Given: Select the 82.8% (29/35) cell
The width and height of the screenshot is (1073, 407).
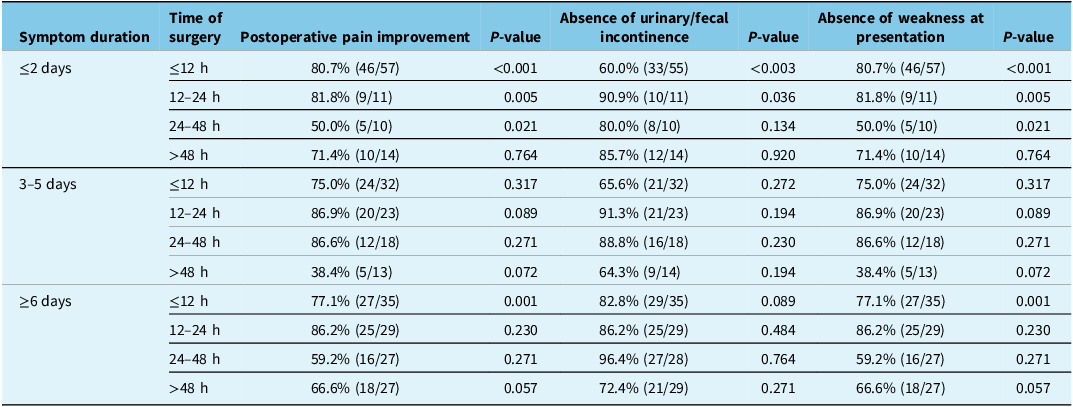Looking at the screenshot, I should [643, 299].
